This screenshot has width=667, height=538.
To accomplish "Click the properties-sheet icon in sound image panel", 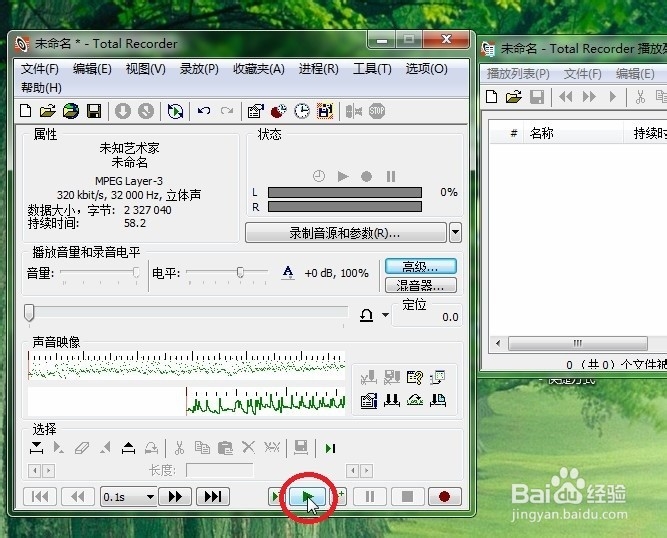I will pos(369,400).
